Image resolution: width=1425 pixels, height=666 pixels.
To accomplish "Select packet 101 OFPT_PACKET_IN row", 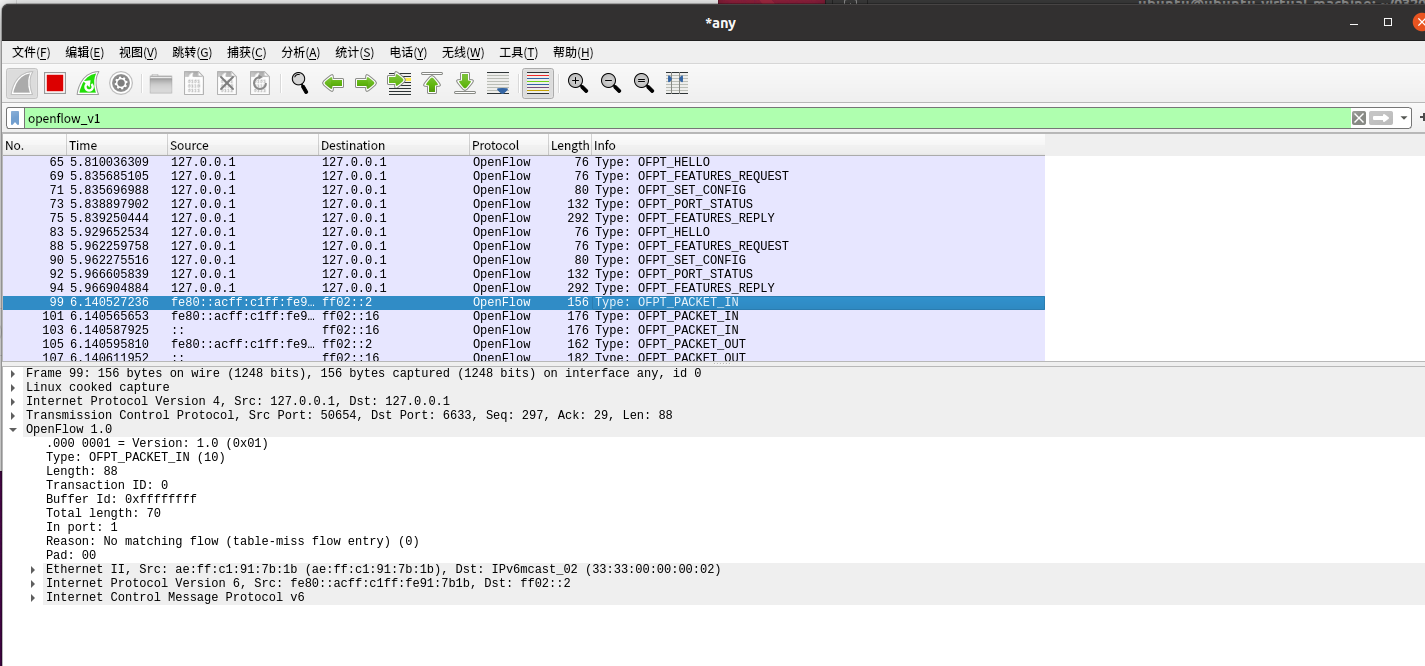I will [x=524, y=316].
